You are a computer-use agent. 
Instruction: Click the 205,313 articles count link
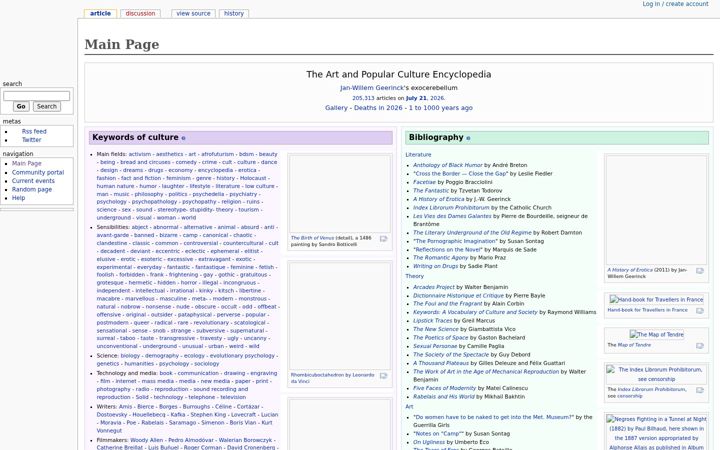pos(363,98)
